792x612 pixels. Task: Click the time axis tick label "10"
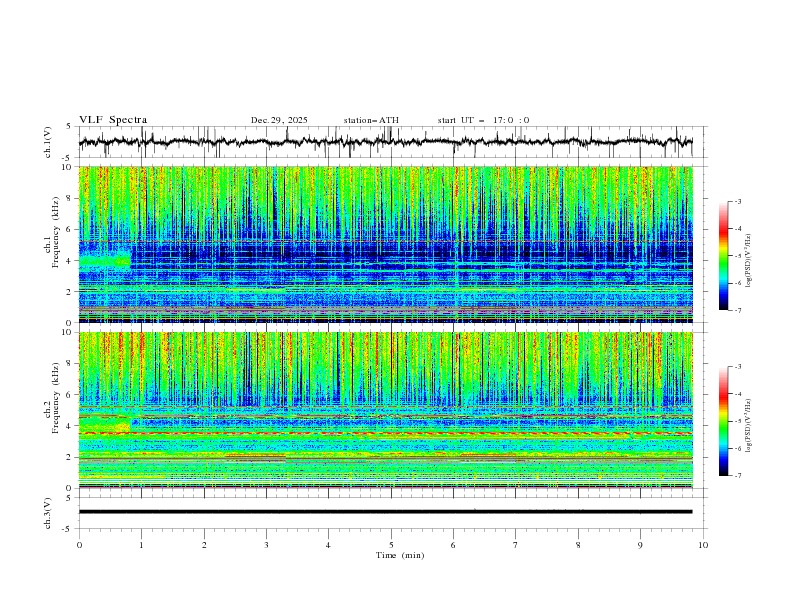click(x=703, y=545)
